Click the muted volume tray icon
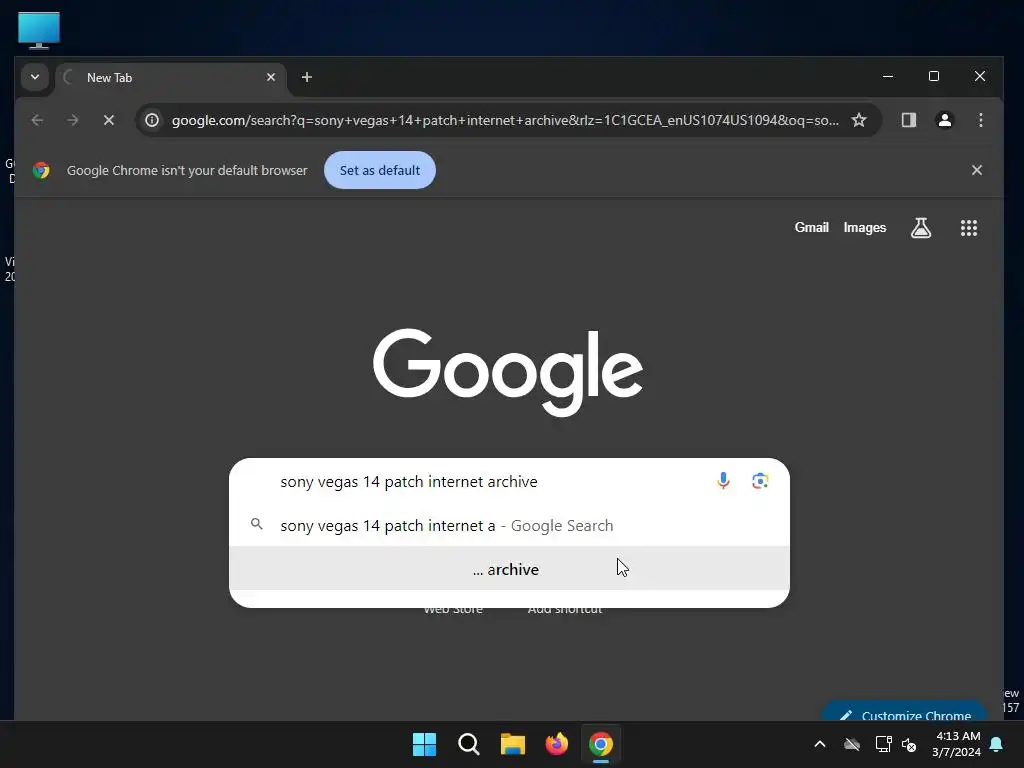 pos(909,744)
